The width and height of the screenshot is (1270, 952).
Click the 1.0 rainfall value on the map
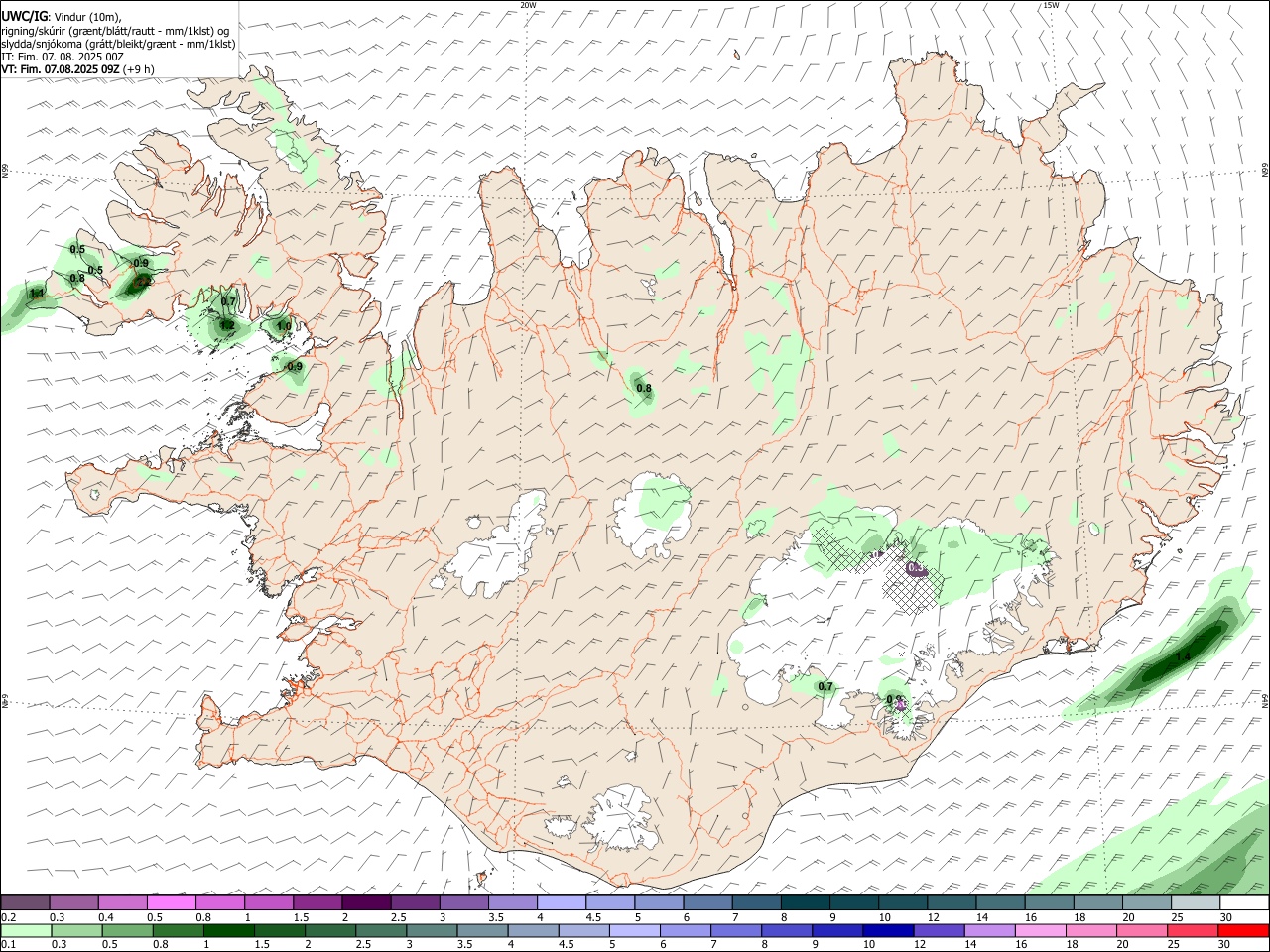point(283,326)
